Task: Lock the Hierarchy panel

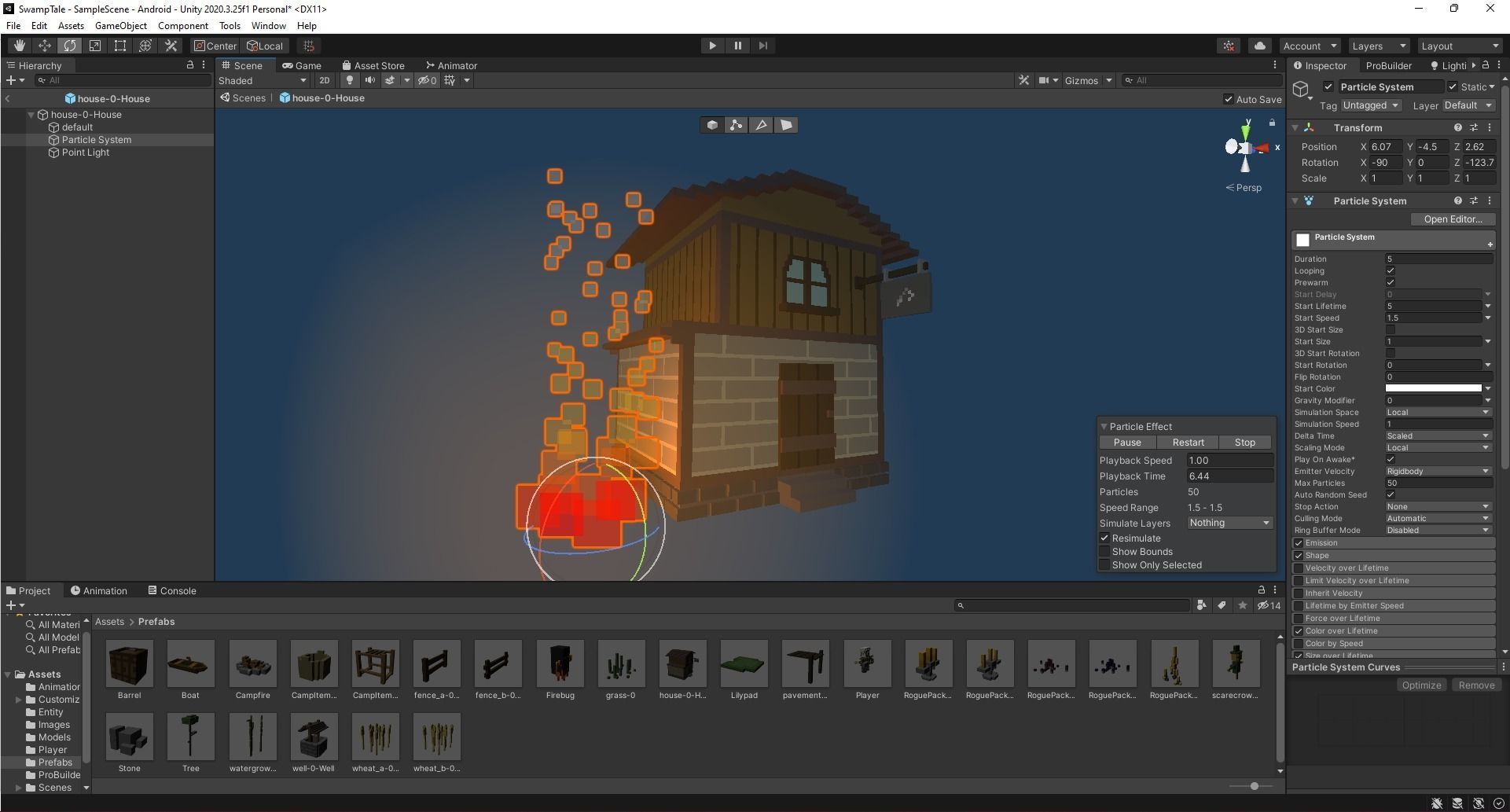Action: pos(189,65)
